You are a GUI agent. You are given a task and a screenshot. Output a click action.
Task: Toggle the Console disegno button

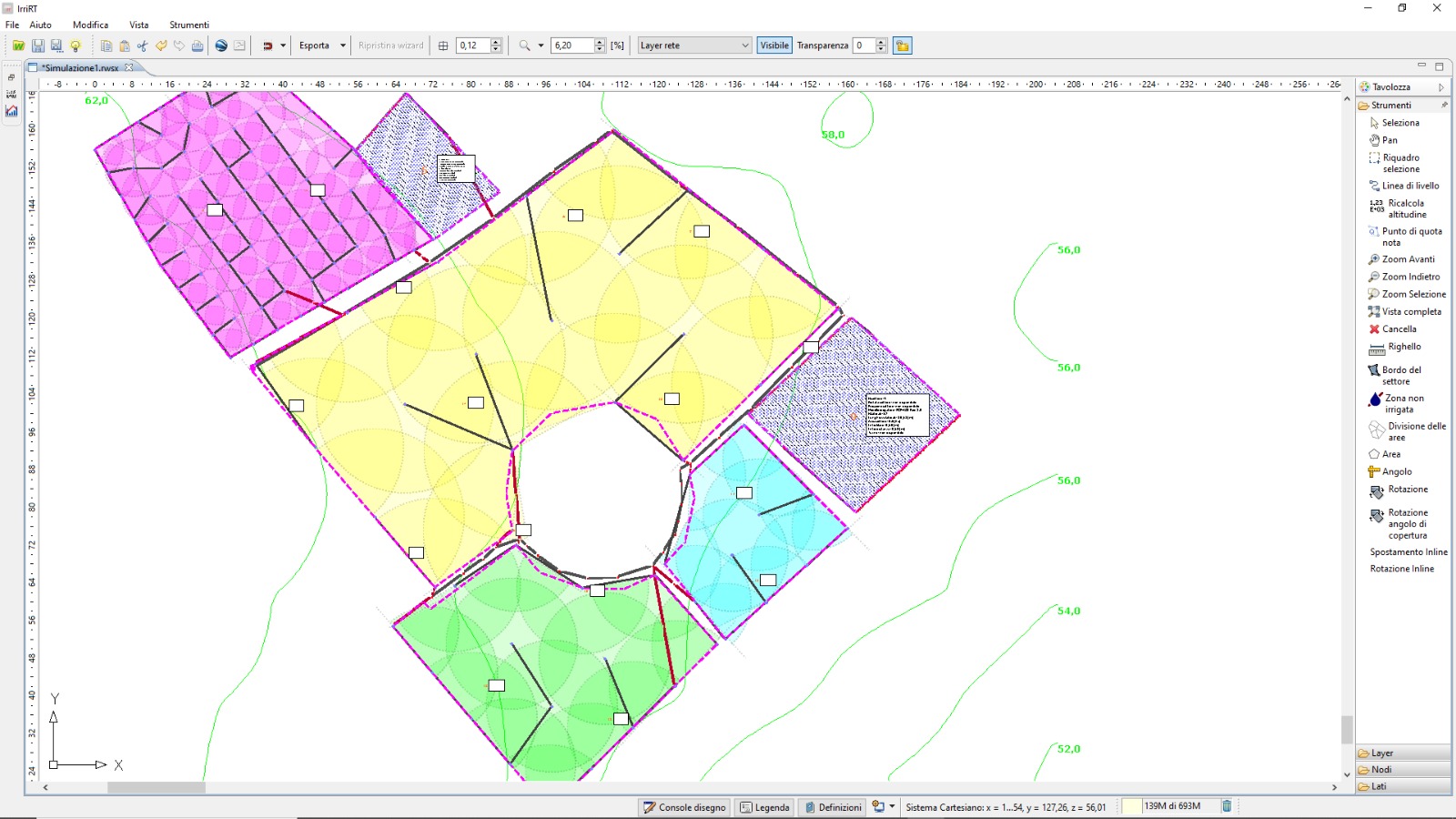tap(684, 807)
